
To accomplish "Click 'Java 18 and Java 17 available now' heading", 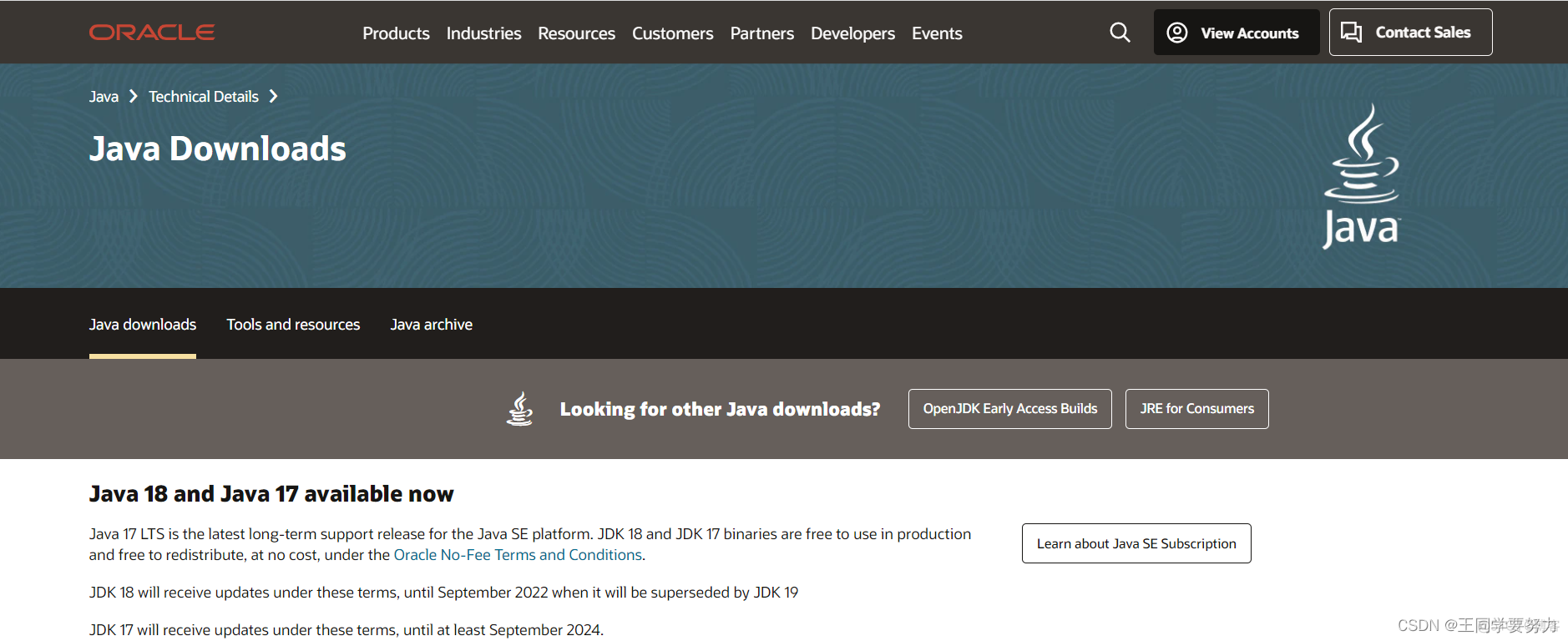I will pyautogui.click(x=271, y=494).
